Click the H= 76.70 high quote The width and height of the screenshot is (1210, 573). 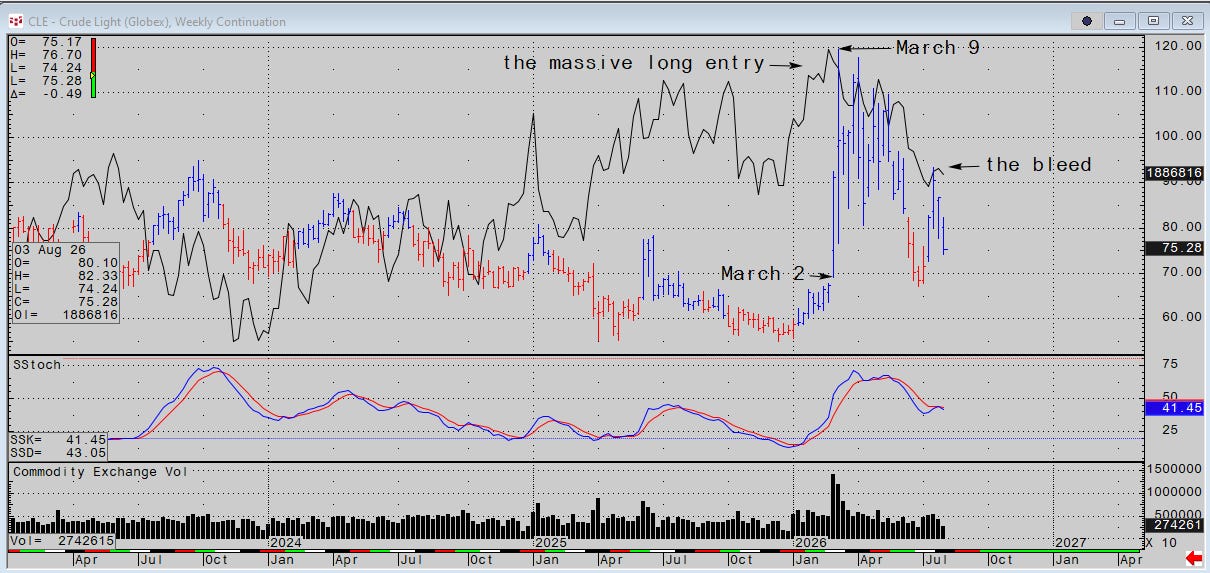coord(48,55)
